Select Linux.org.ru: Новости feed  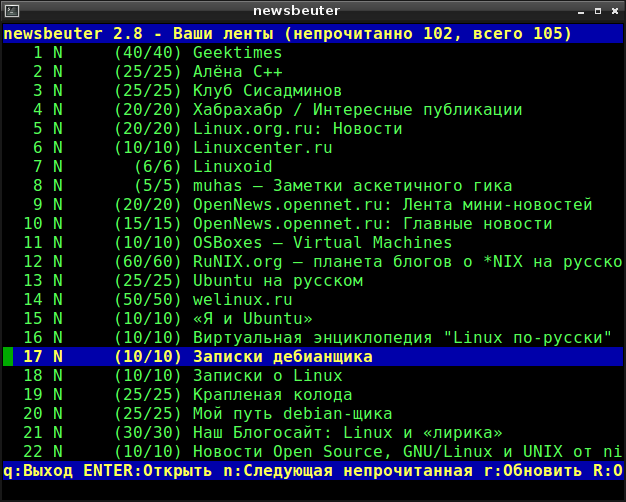(x=313, y=129)
